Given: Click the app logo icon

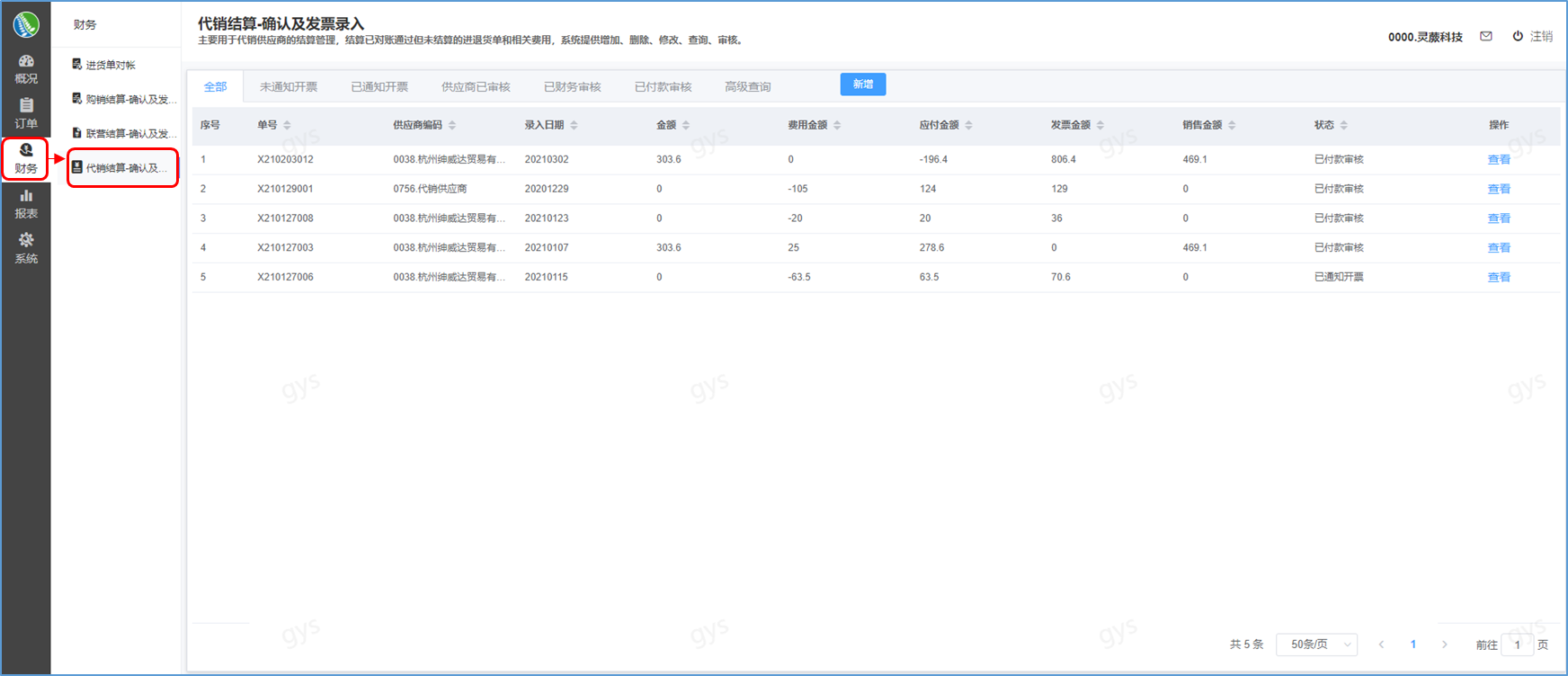Looking at the screenshot, I should (x=26, y=24).
